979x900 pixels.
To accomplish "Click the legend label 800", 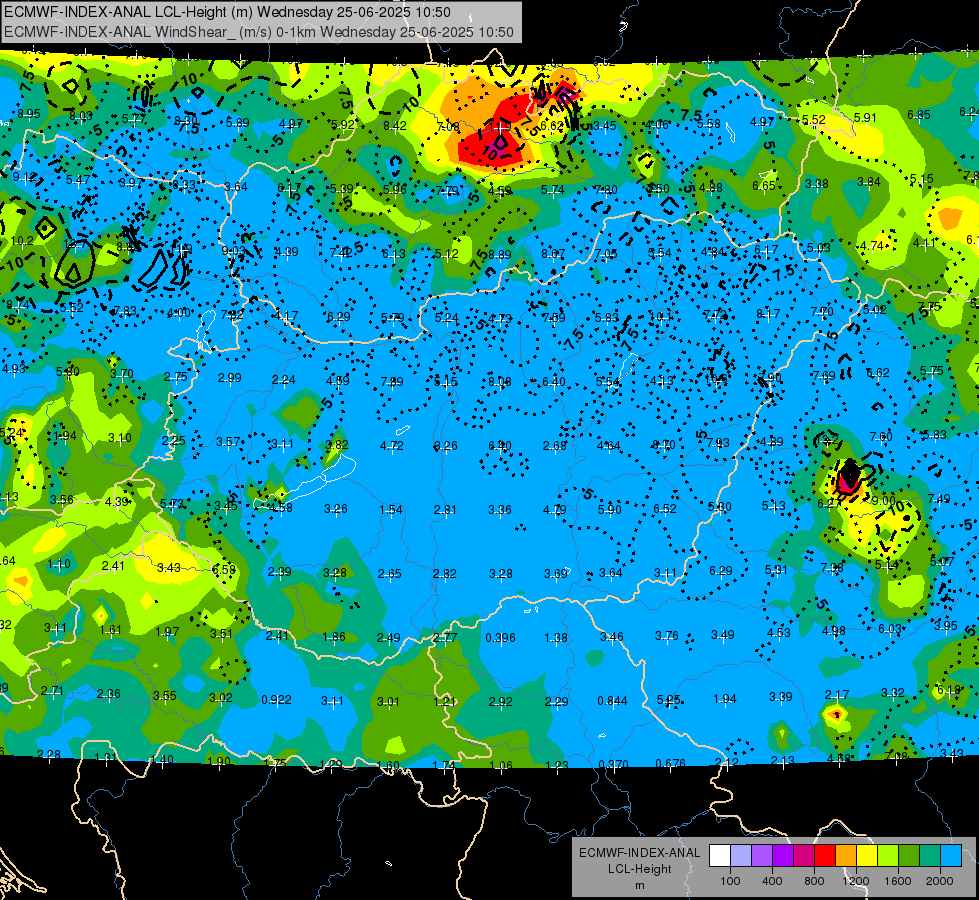I will click(x=814, y=881).
